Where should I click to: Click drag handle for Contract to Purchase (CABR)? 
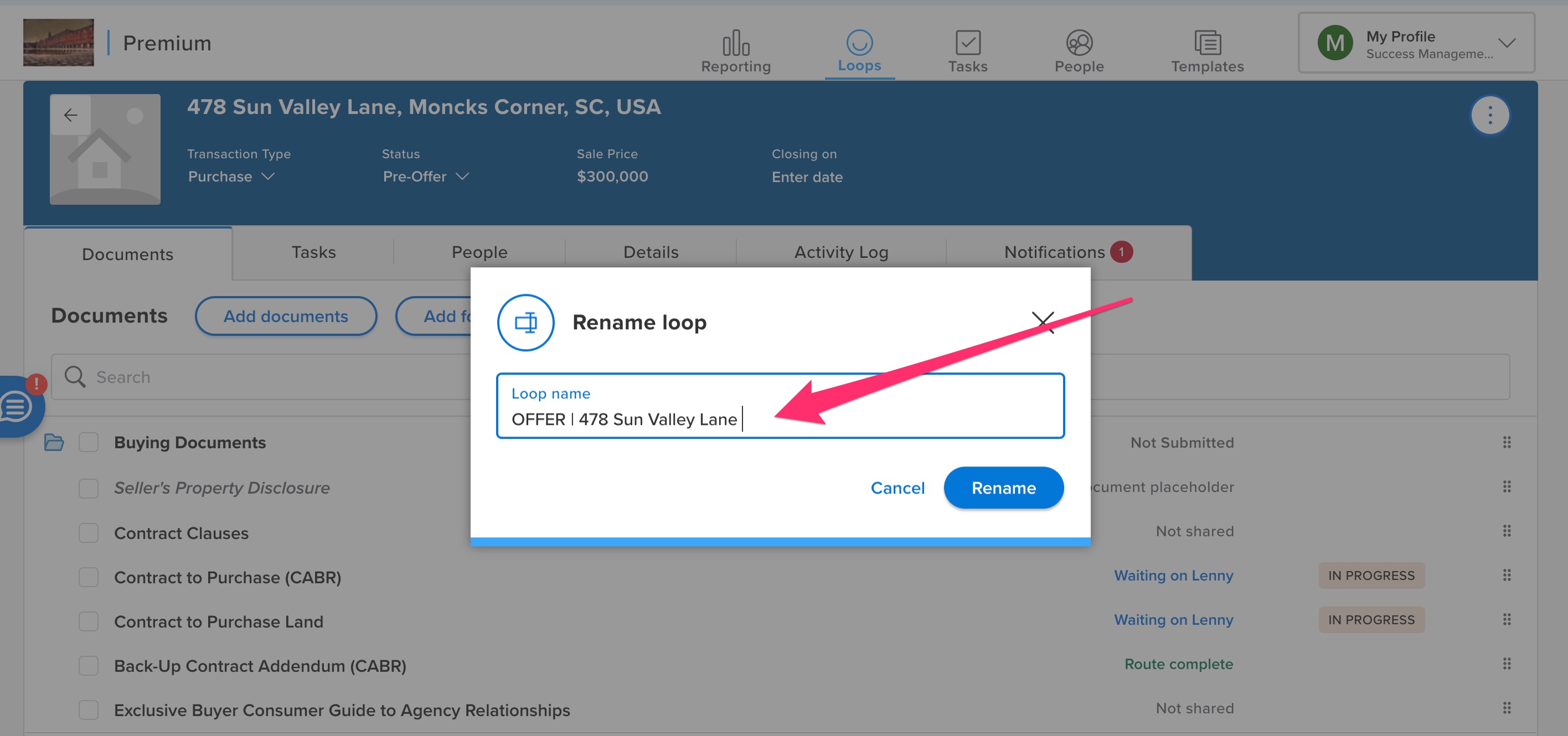[1507, 576]
